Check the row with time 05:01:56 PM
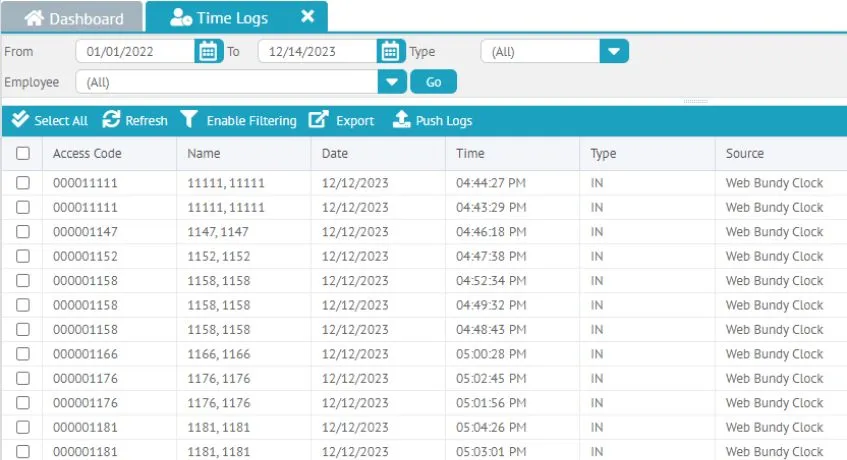This screenshot has height=460, width=847. 23,403
